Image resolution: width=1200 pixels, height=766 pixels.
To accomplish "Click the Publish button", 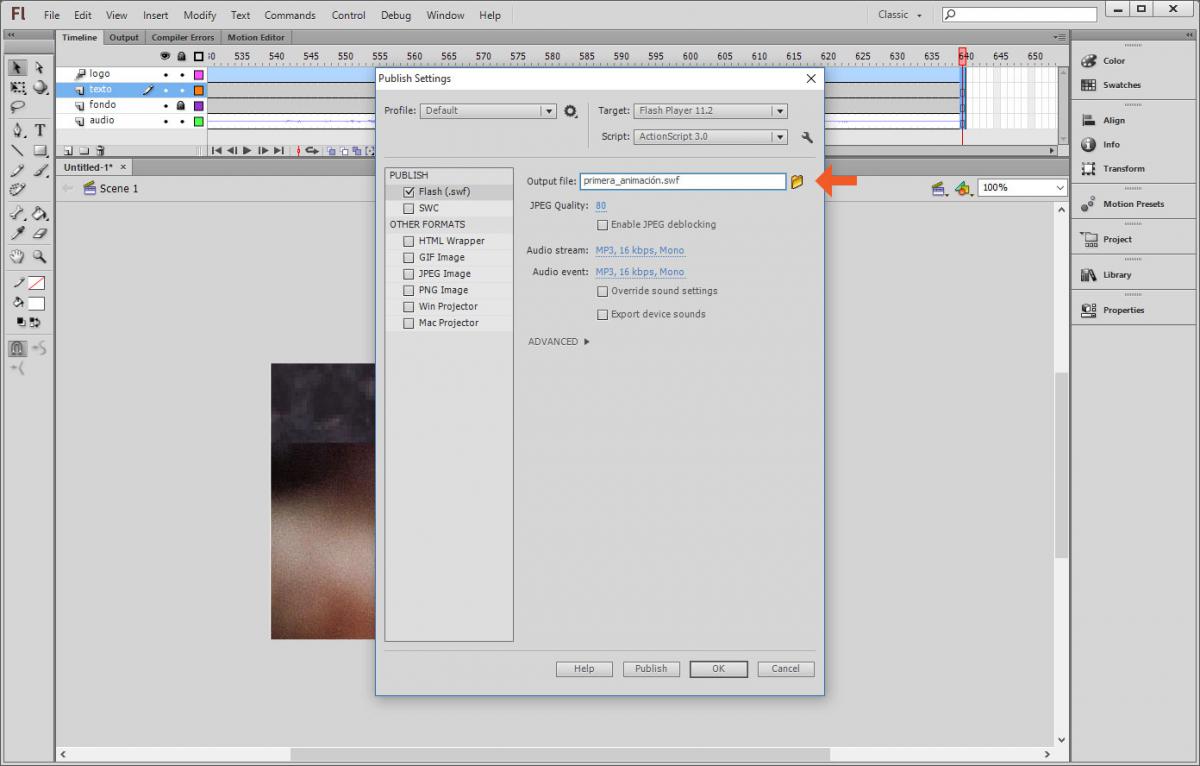I will (x=651, y=669).
